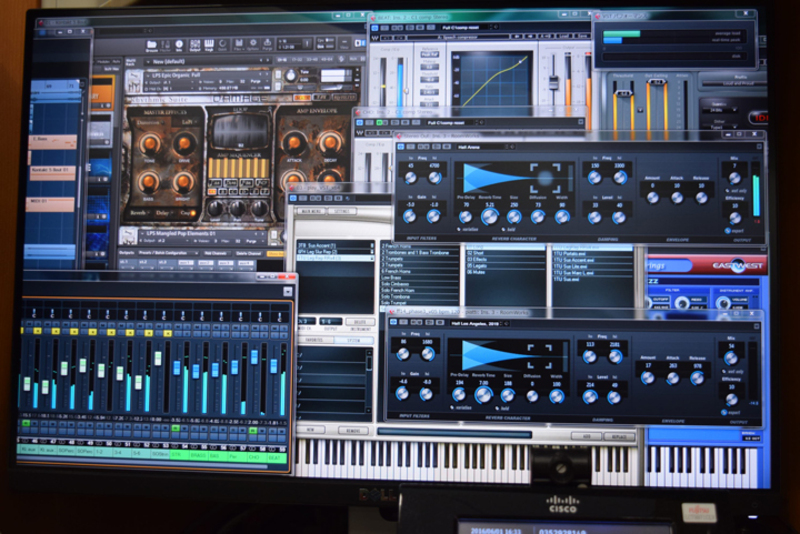Click the Kontakt Tune knob

tap(291, 77)
